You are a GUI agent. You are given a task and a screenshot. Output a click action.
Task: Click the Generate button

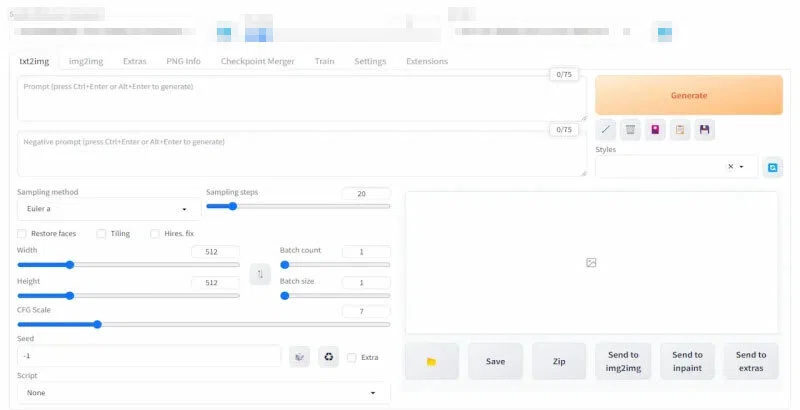pos(689,95)
